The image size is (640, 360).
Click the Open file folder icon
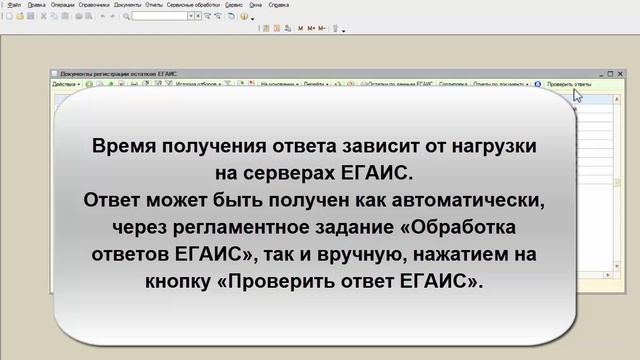20,16
